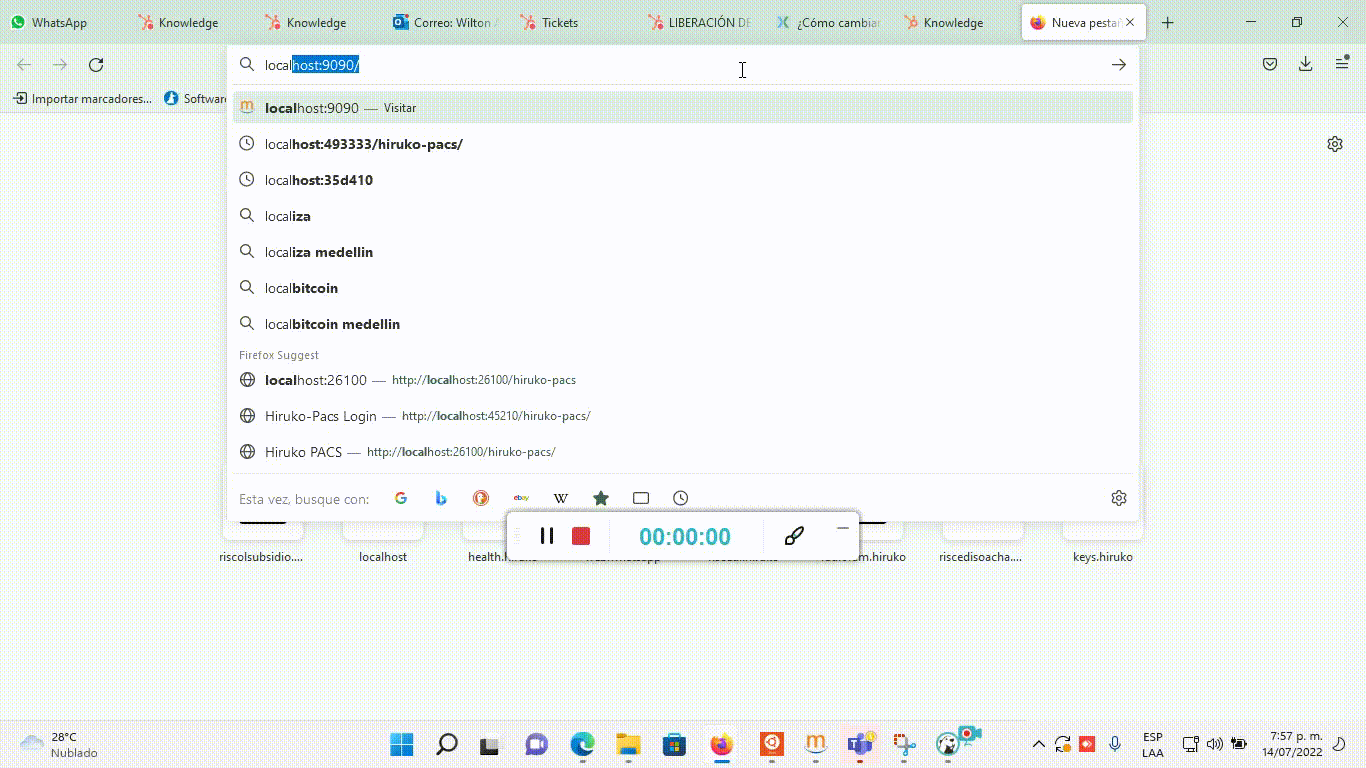Search bookmarks using the star icon

point(601,498)
